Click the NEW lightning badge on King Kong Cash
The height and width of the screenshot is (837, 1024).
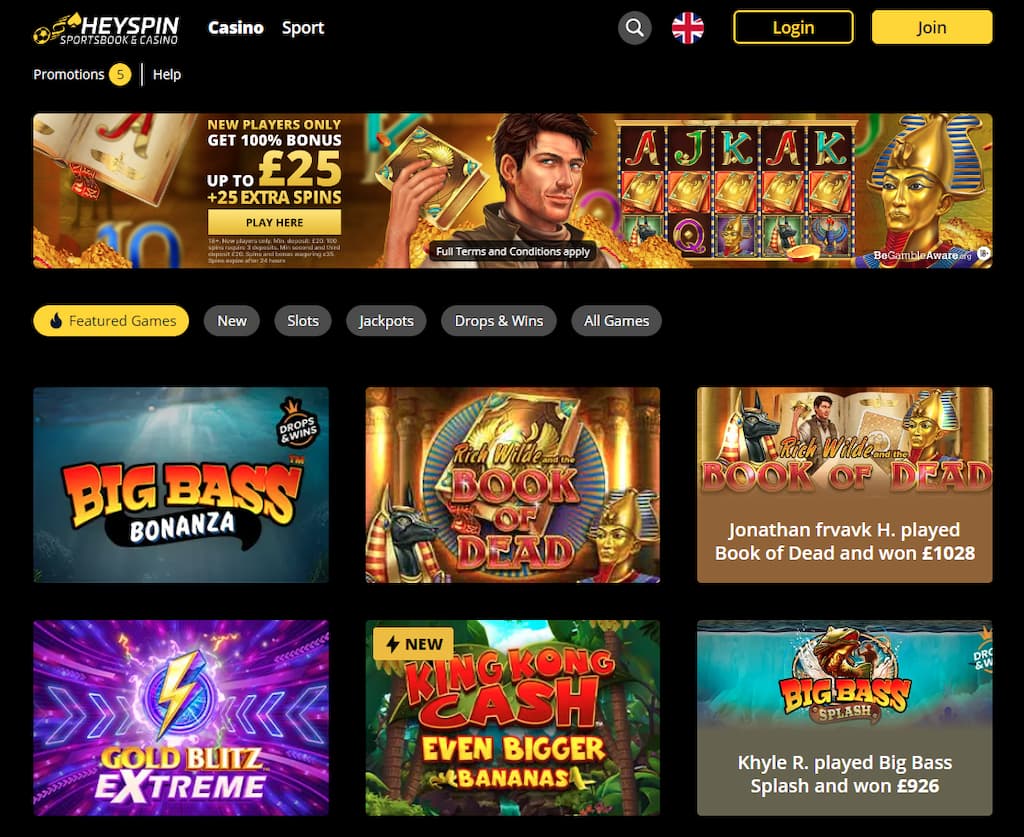coord(413,644)
